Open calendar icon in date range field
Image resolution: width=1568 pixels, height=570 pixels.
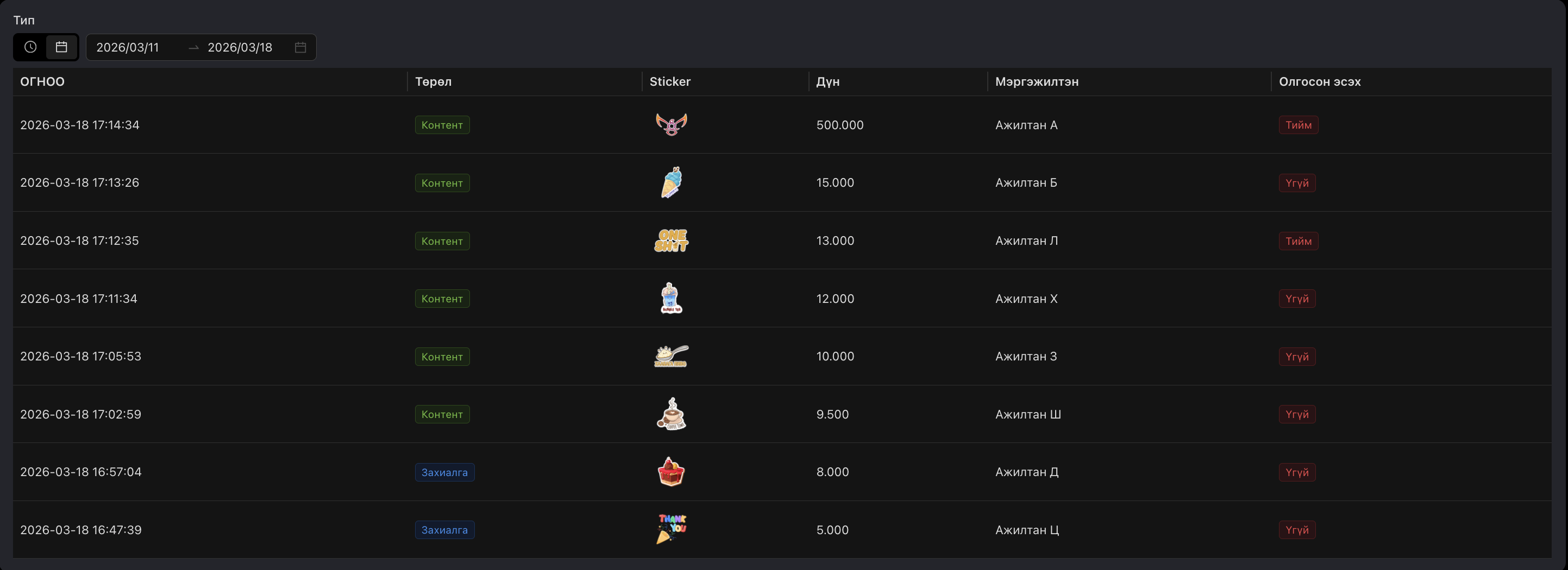pos(300,47)
